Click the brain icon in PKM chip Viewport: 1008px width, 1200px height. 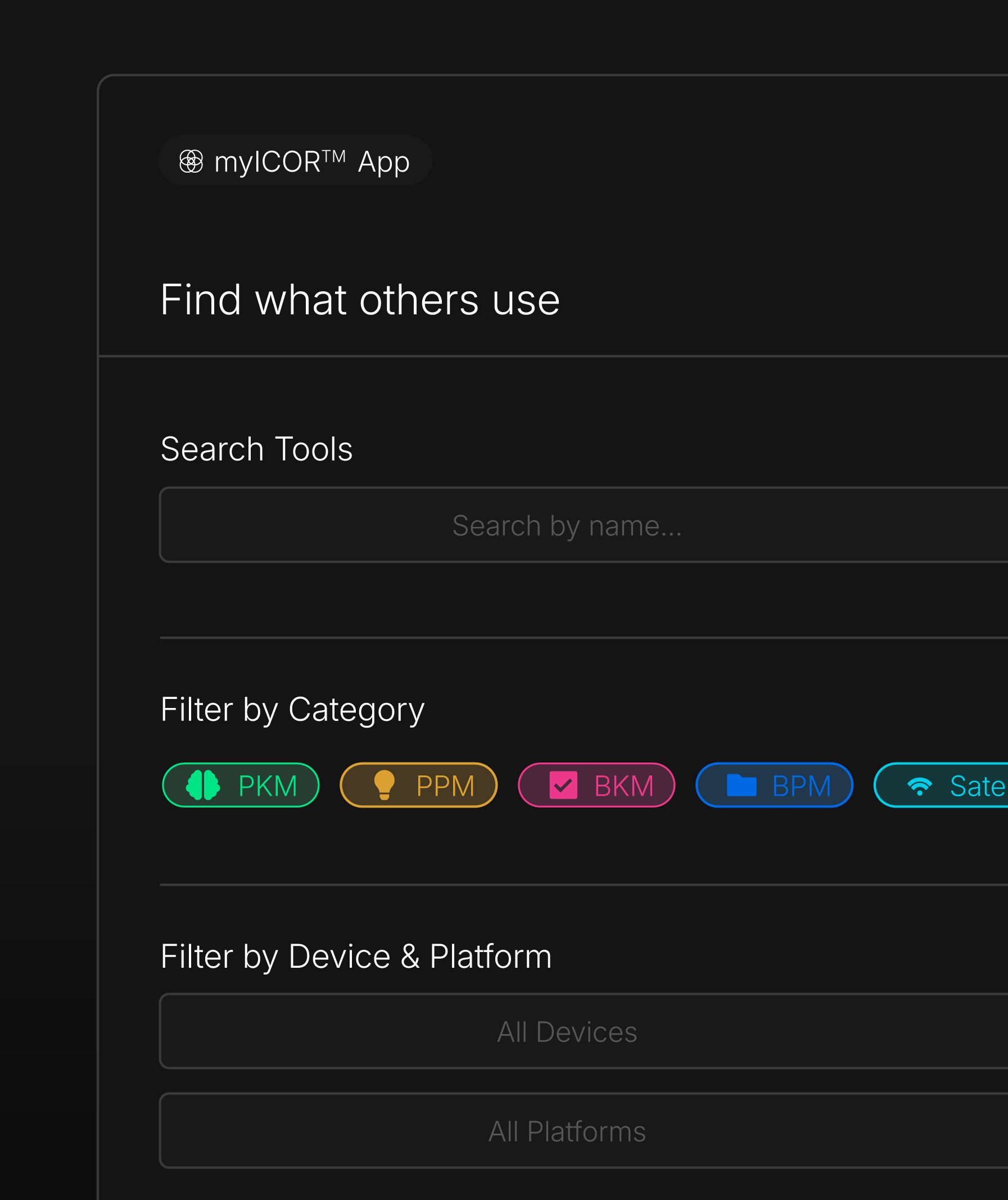point(203,785)
